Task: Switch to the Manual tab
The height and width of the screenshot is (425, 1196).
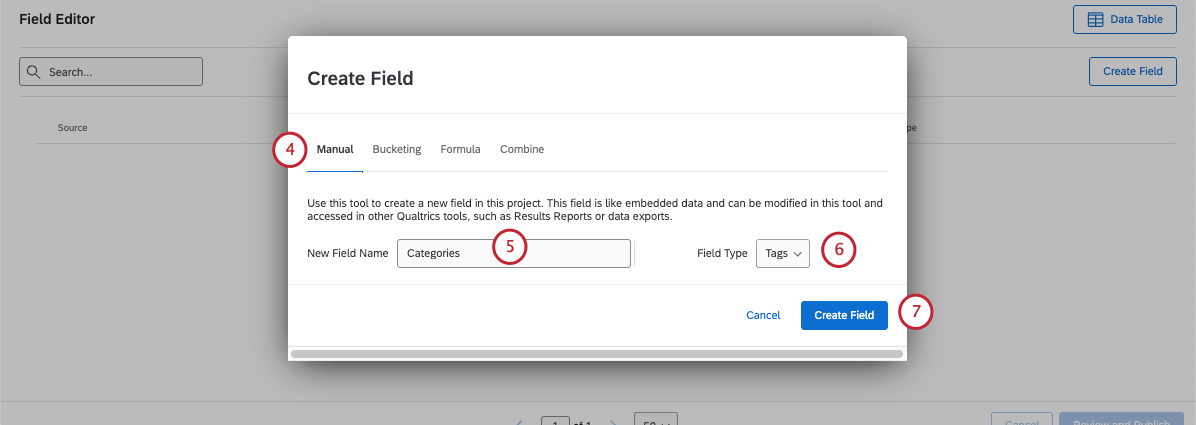Action: coord(335,150)
